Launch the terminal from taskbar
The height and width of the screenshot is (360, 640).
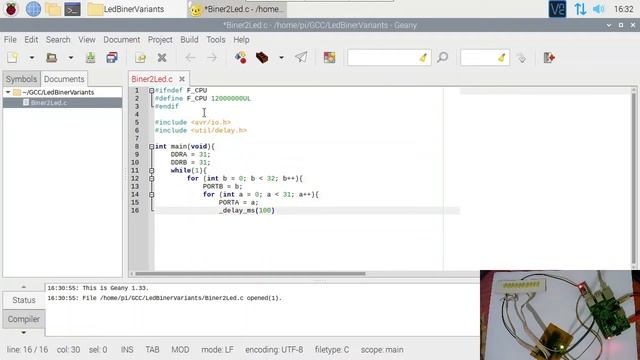coord(72,9)
